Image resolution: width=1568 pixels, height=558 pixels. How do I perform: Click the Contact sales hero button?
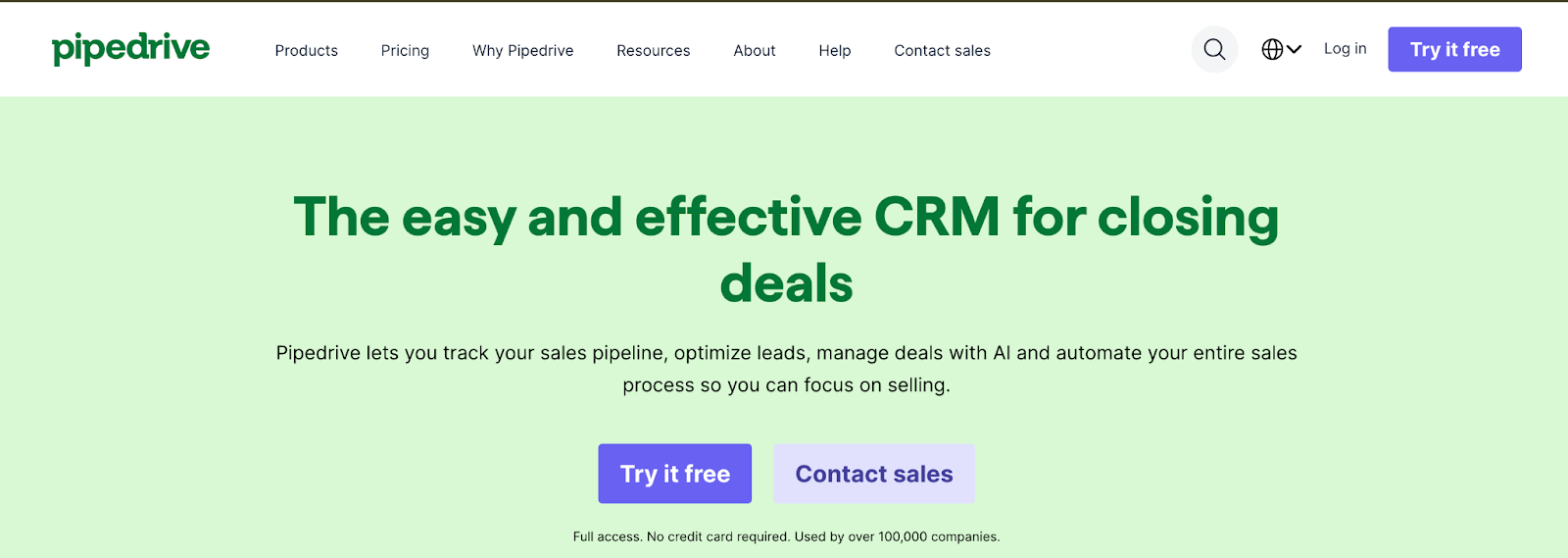(873, 474)
